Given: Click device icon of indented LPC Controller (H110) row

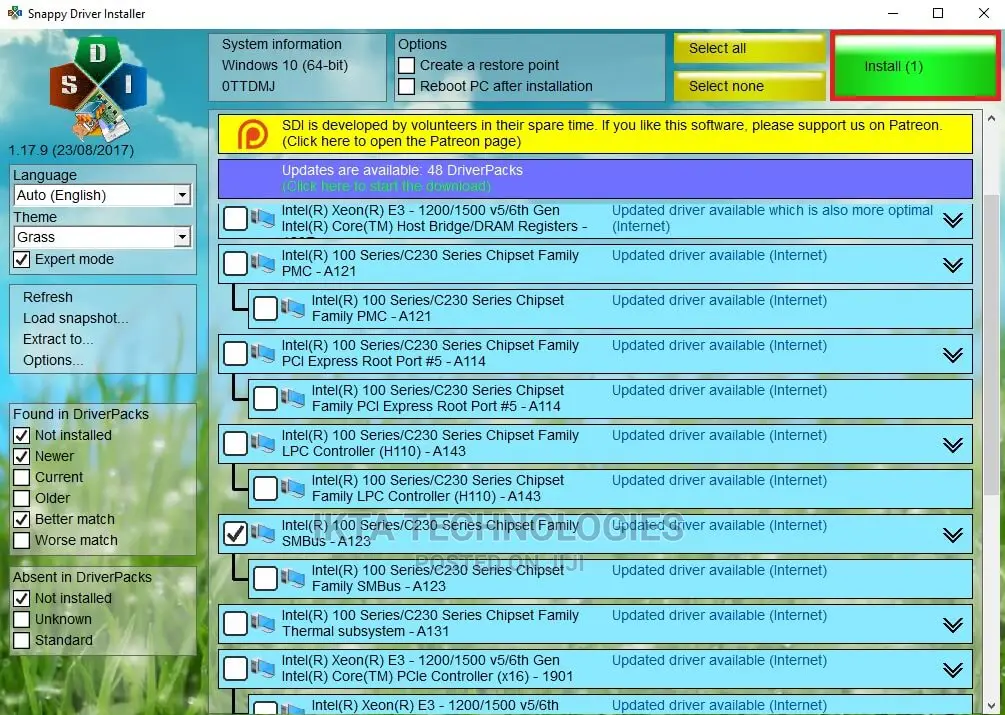Looking at the screenshot, I should 293,488.
